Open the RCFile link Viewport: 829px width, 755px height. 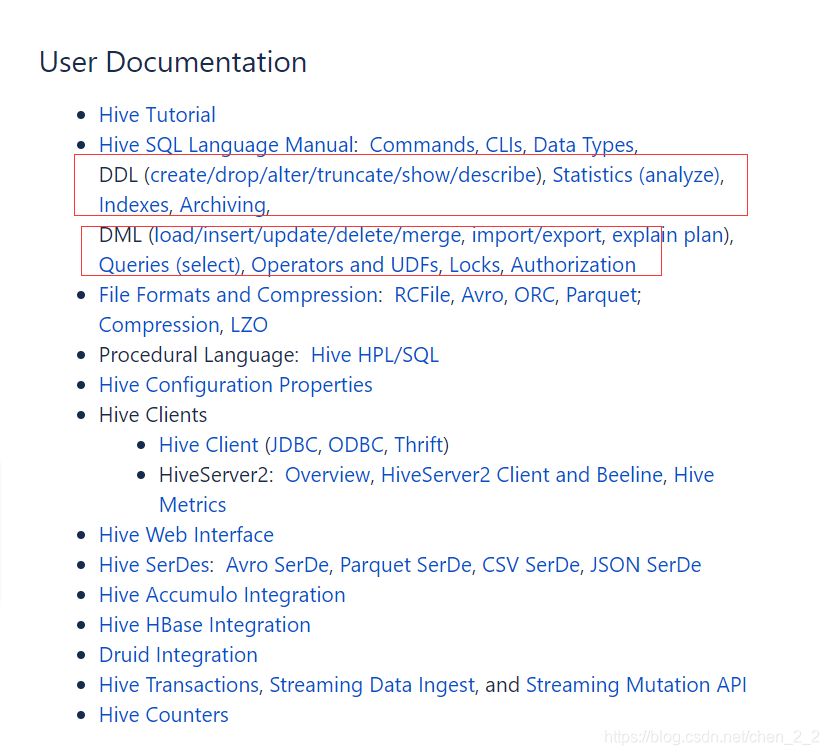pos(422,295)
